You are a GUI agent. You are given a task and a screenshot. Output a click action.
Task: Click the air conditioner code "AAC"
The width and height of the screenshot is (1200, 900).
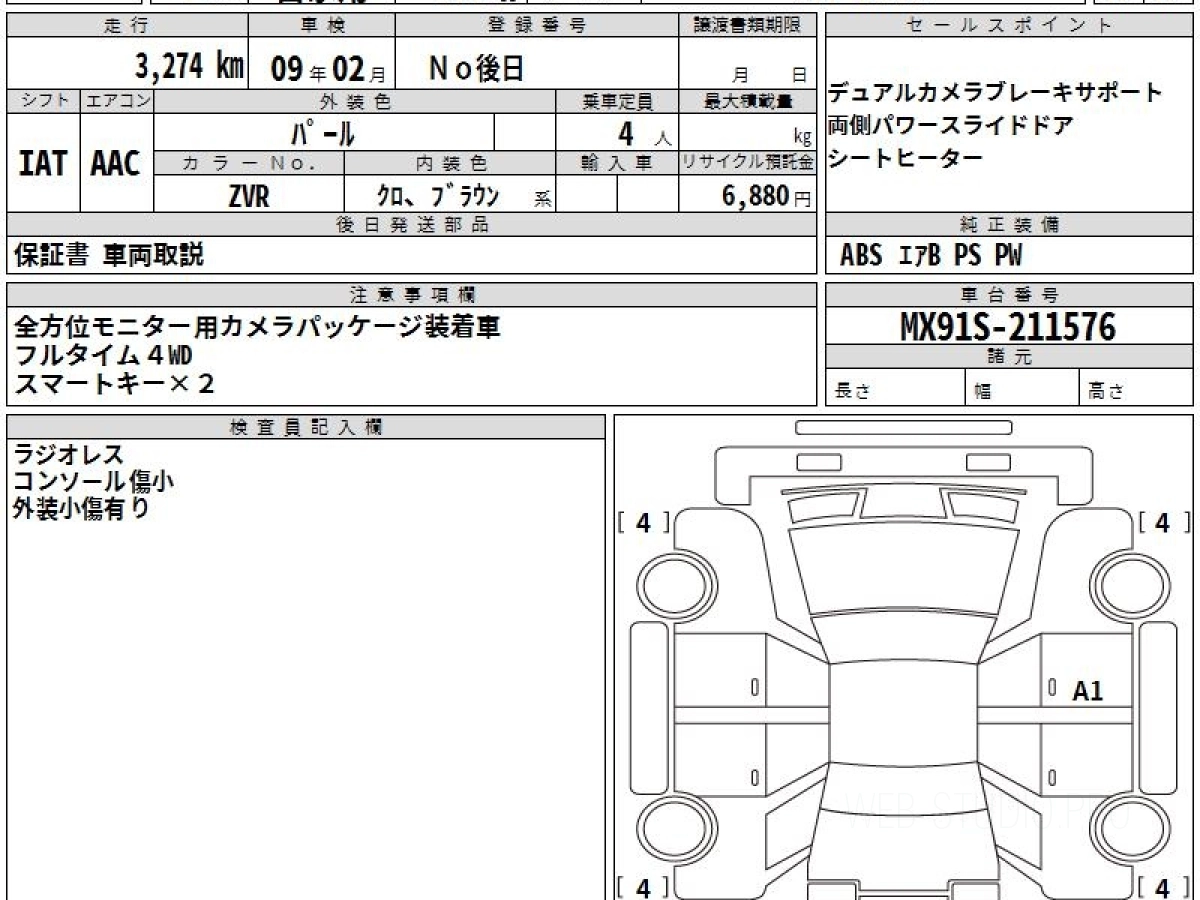(116, 164)
